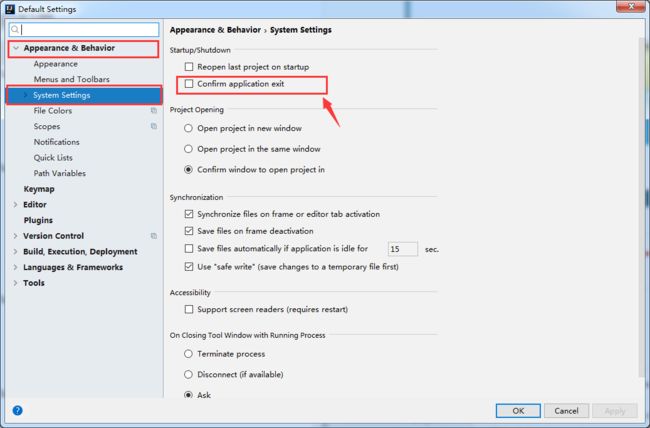Click Appearance & Behavior in the breadcrumb

(215, 30)
